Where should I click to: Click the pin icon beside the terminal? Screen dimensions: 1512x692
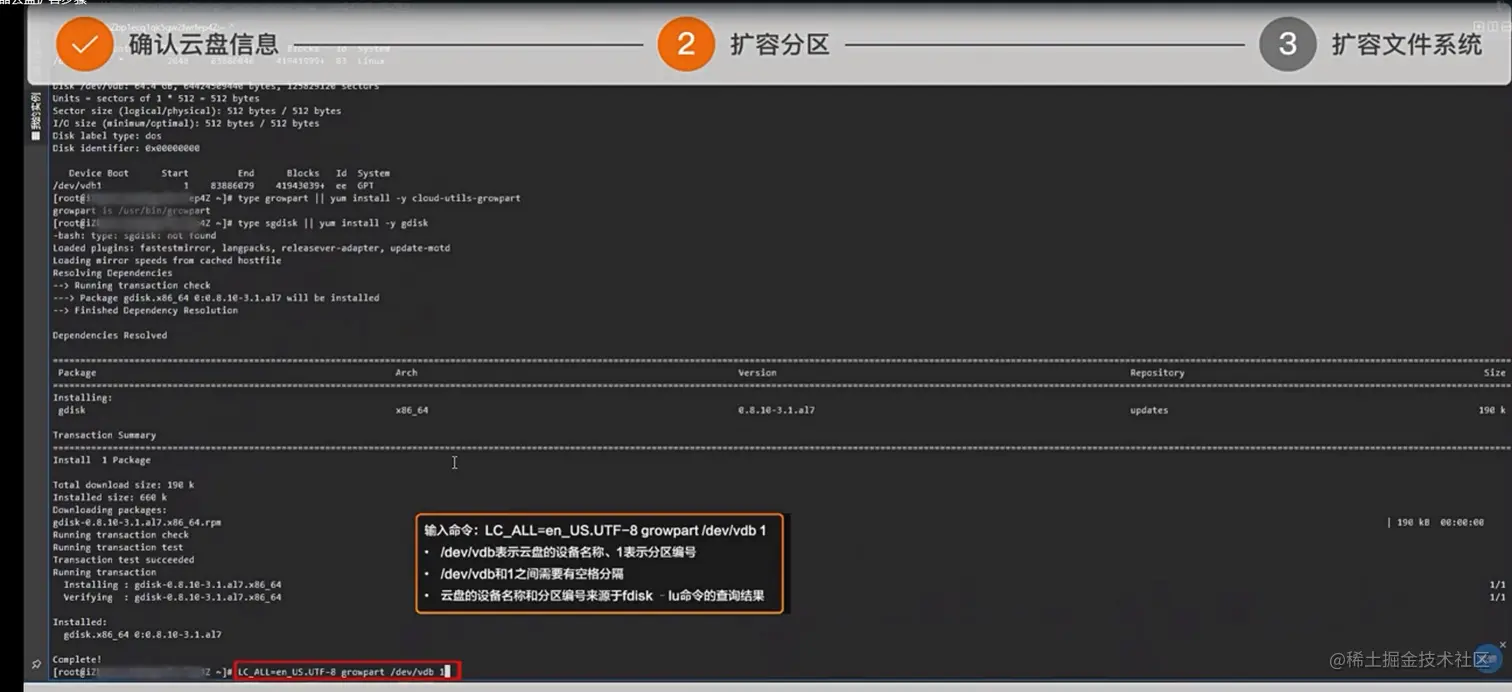coord(36,662)
